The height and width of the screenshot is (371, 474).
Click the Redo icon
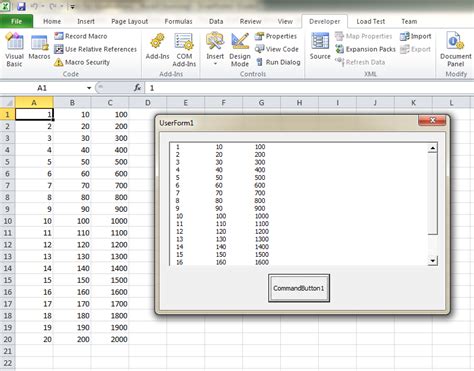54,6
